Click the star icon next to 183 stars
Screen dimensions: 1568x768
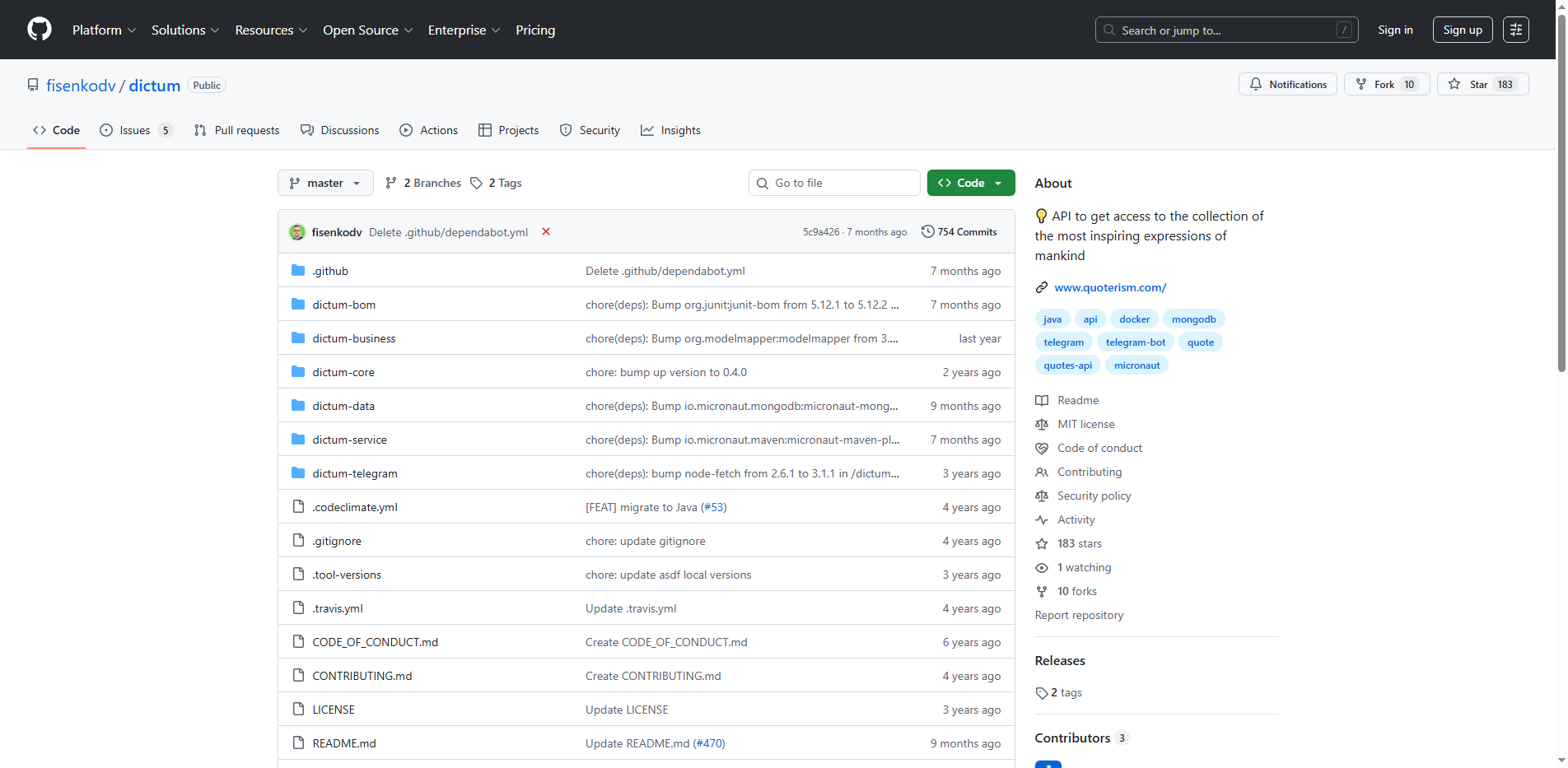click(x=1042, y=543)
